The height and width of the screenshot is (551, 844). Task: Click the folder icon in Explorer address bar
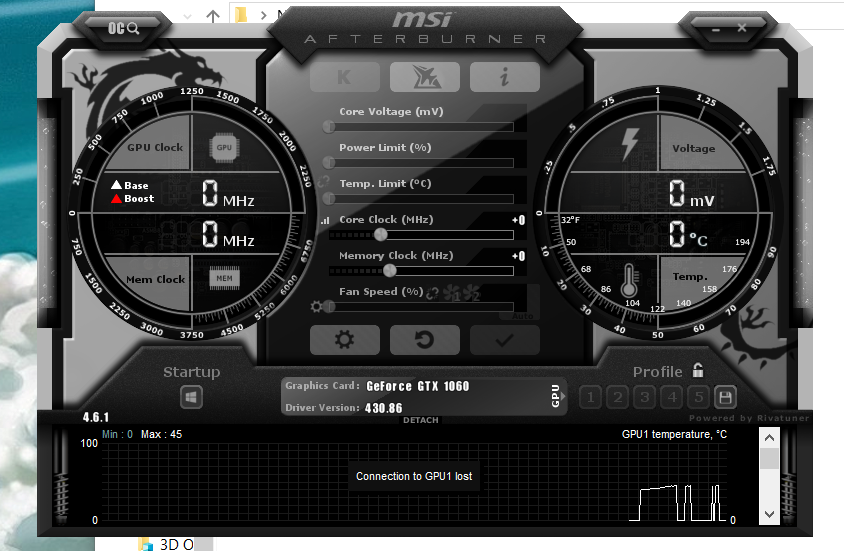coord(241,15)
